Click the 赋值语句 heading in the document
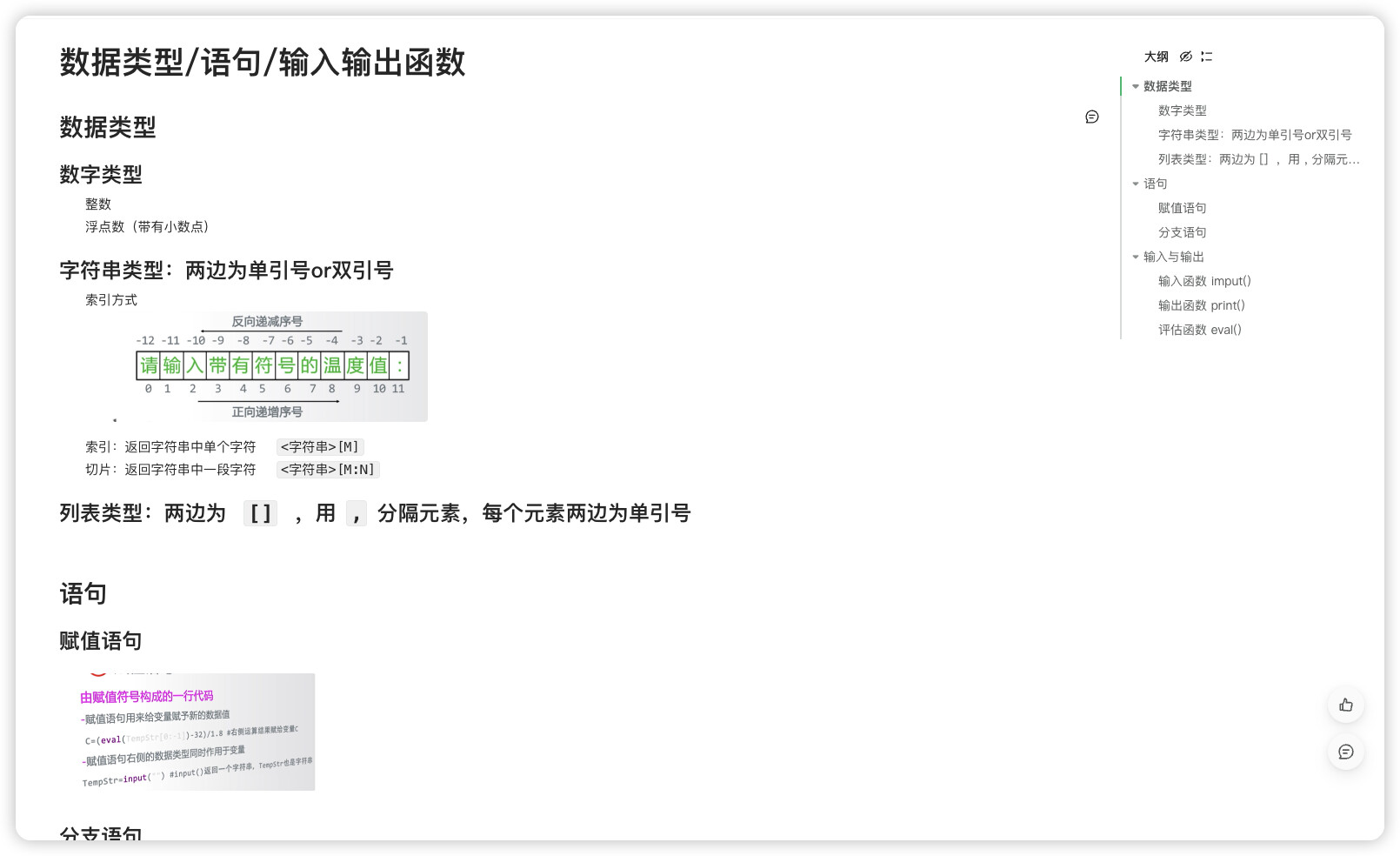 click(x=101, y=641)
